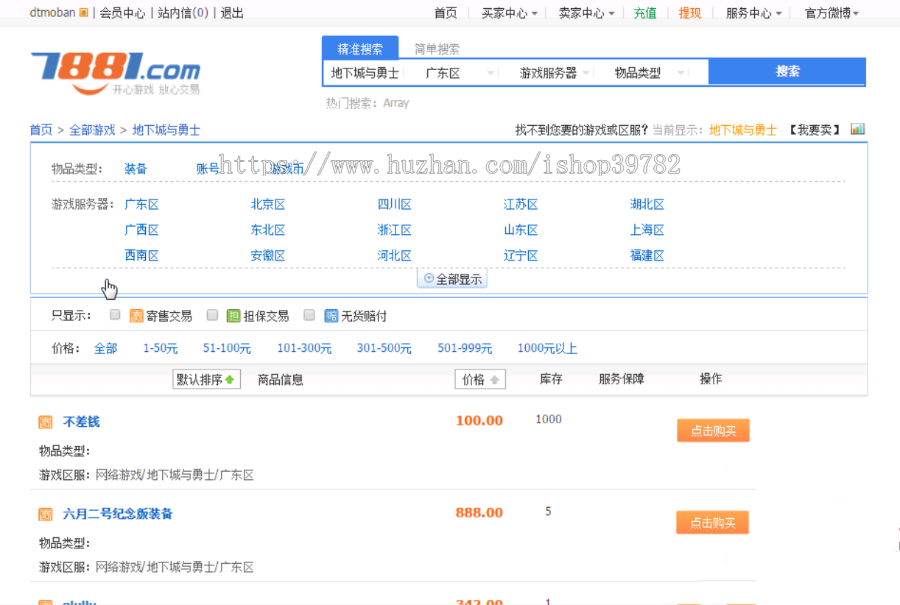Click the green 担保交易 badge icon
The width and height of the screenshot is (900, 605).
pos(233,316)
